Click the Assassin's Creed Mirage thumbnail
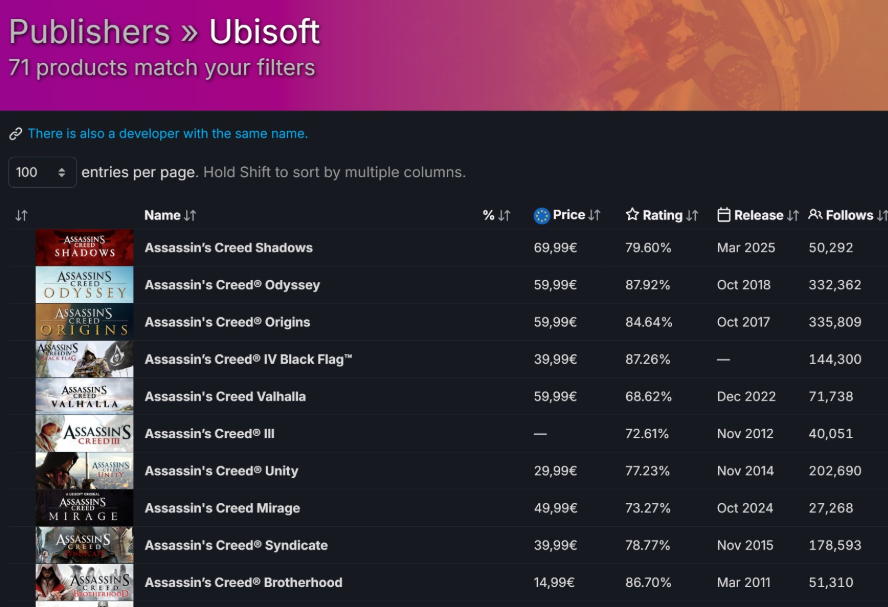This screenshot has height=607, width=888. tap(84, 508)
